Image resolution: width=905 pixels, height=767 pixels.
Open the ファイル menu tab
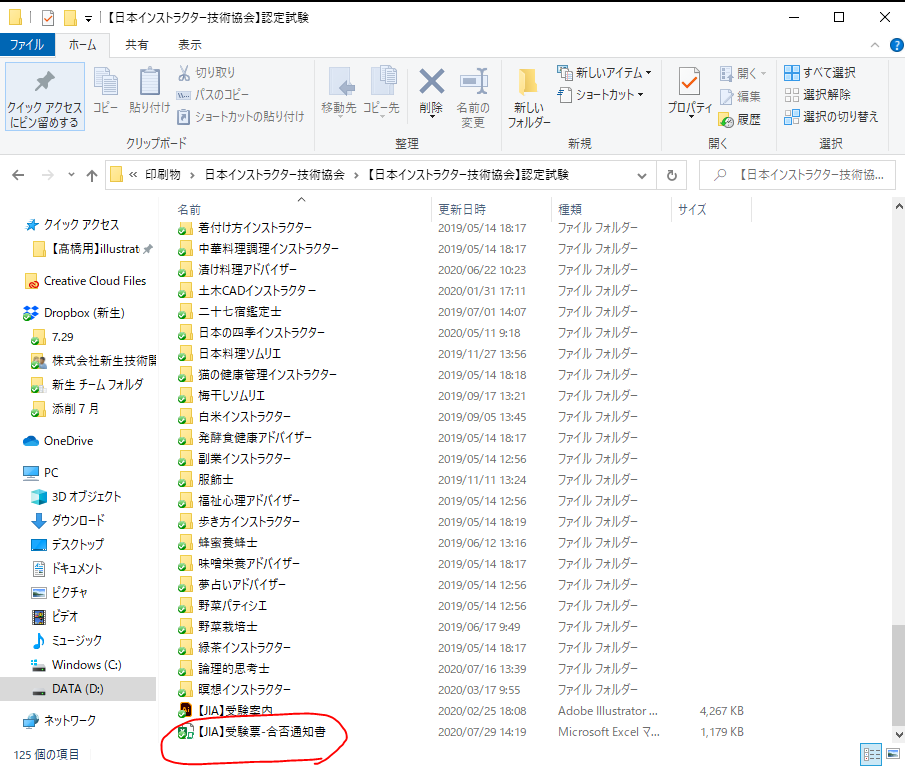(x=27, y=45)
